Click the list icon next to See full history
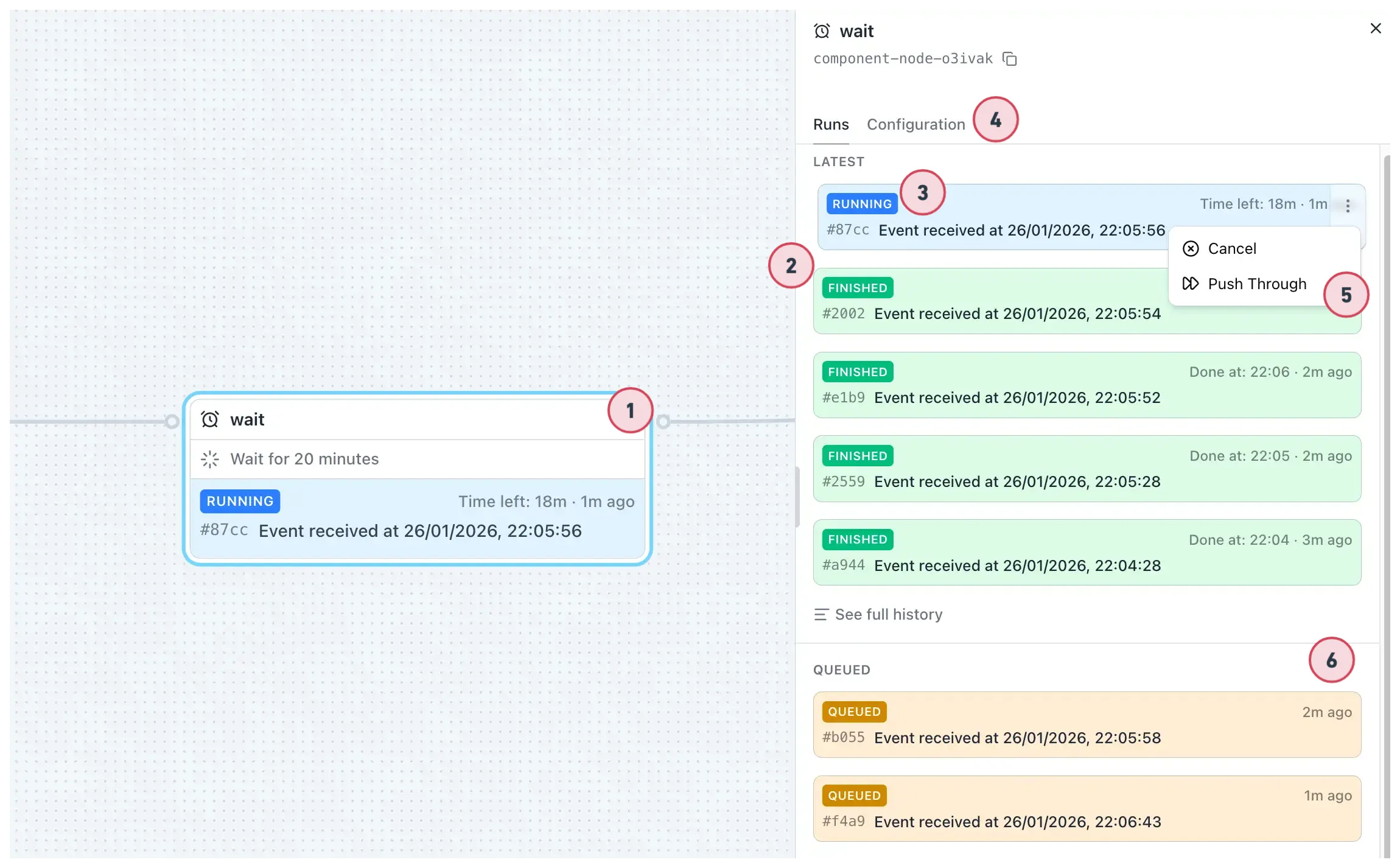The image size is (1400, 868). [821, 614]
